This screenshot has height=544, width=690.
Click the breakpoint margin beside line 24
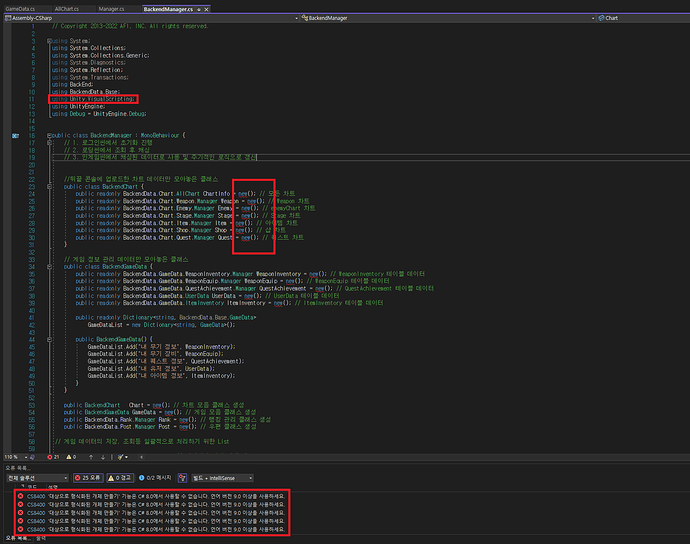click(x=6, y=194)
